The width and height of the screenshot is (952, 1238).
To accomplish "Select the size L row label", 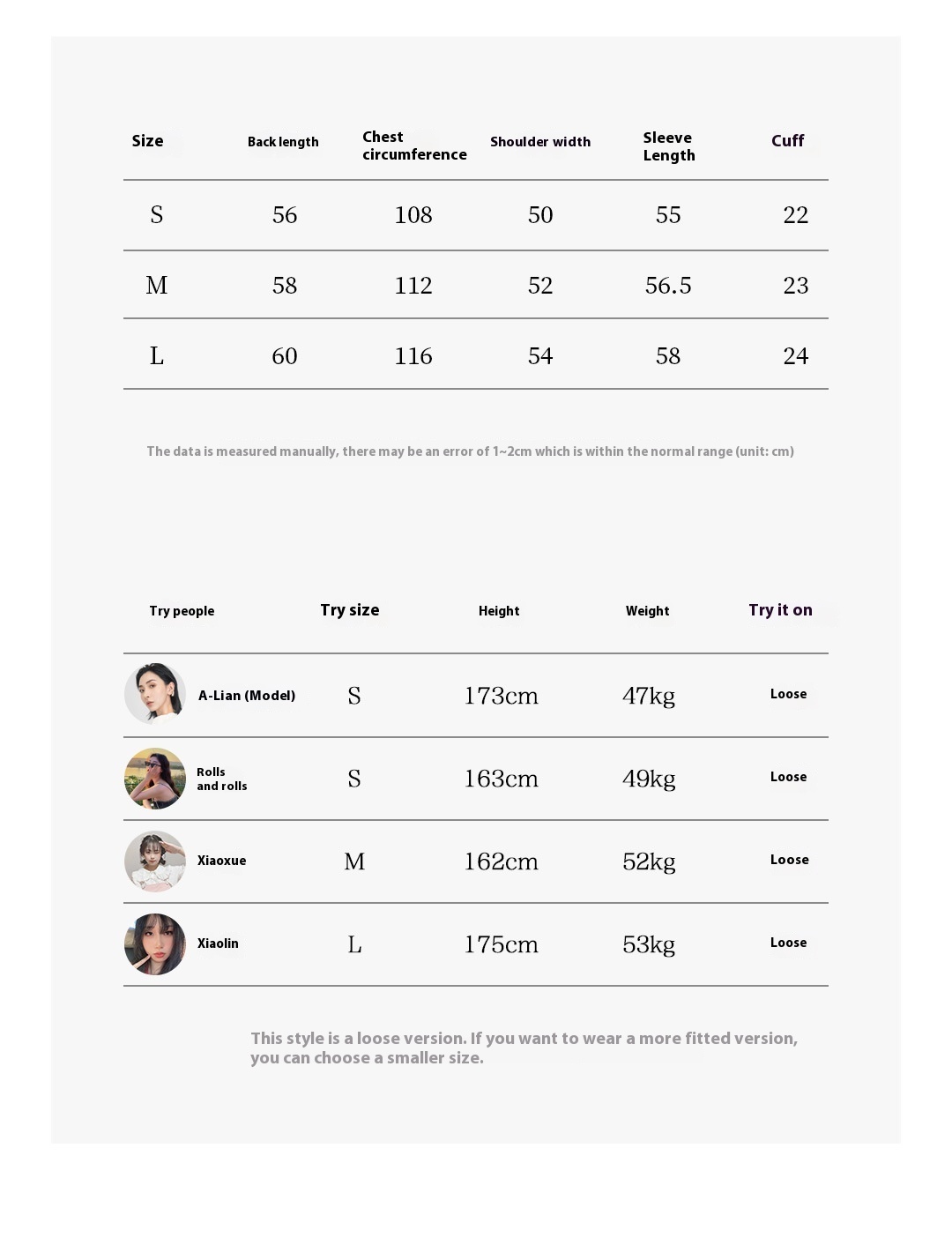I will coord(157,356).
